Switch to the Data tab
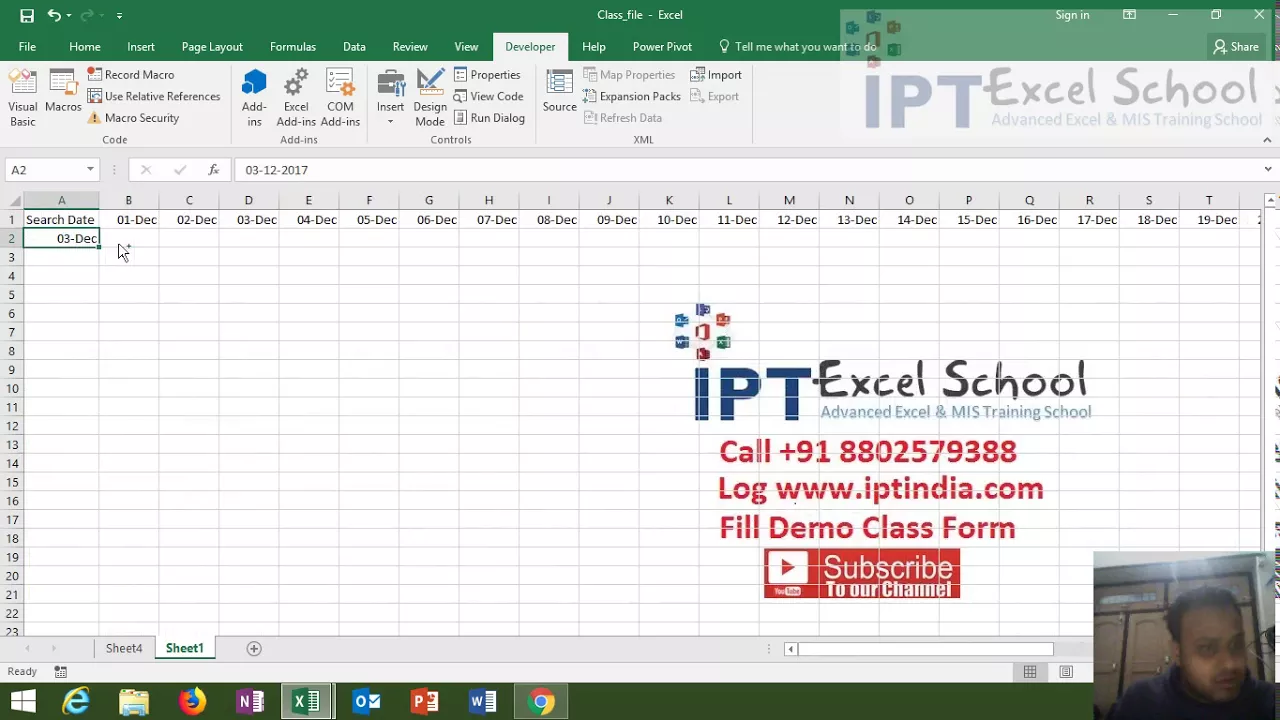Viewport: 1280px width, 720px height. (354, 47)
